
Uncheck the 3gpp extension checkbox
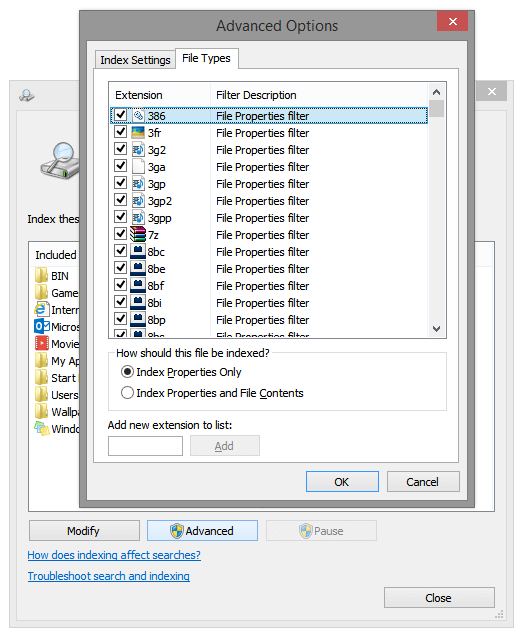[x=120, y=217]
